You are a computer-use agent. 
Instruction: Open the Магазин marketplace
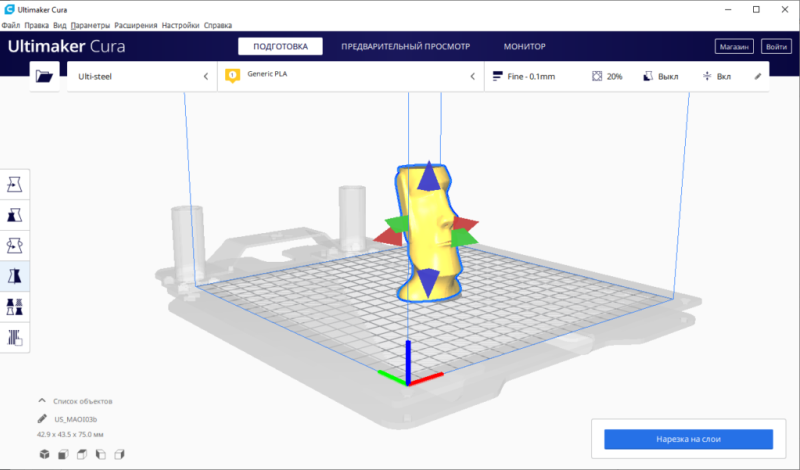pyautogui.click(x=734, y=46)
